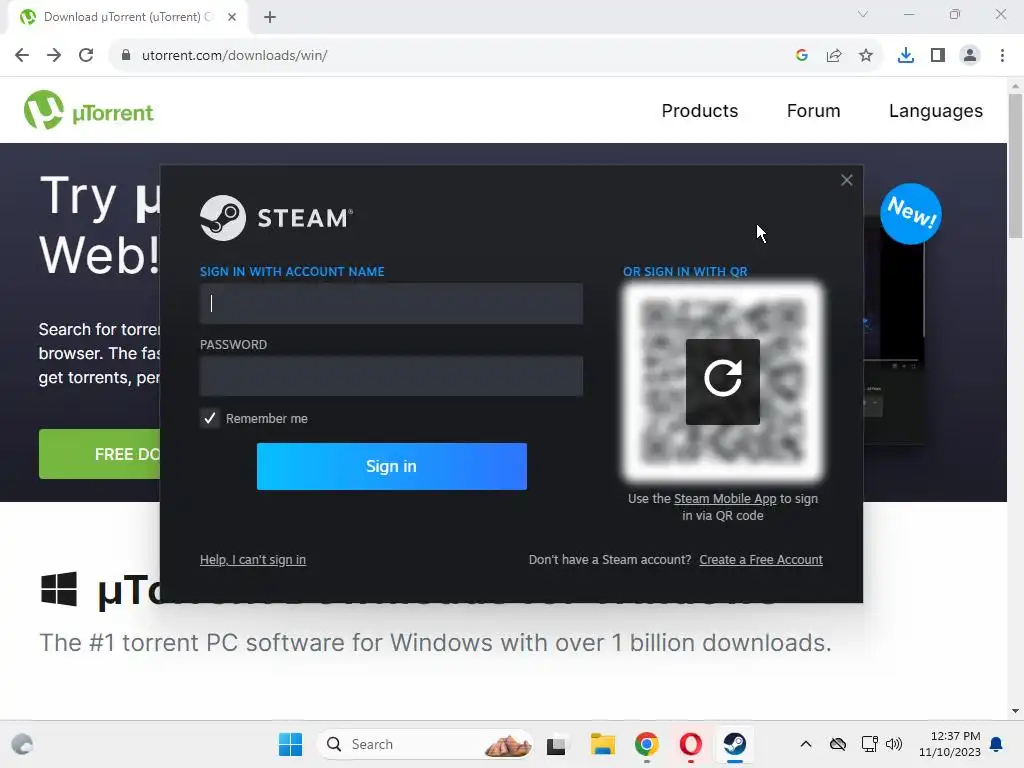Click the blue New! badge
The width and height of the screenshot is (1024, 768).
[x=910, y=214]
